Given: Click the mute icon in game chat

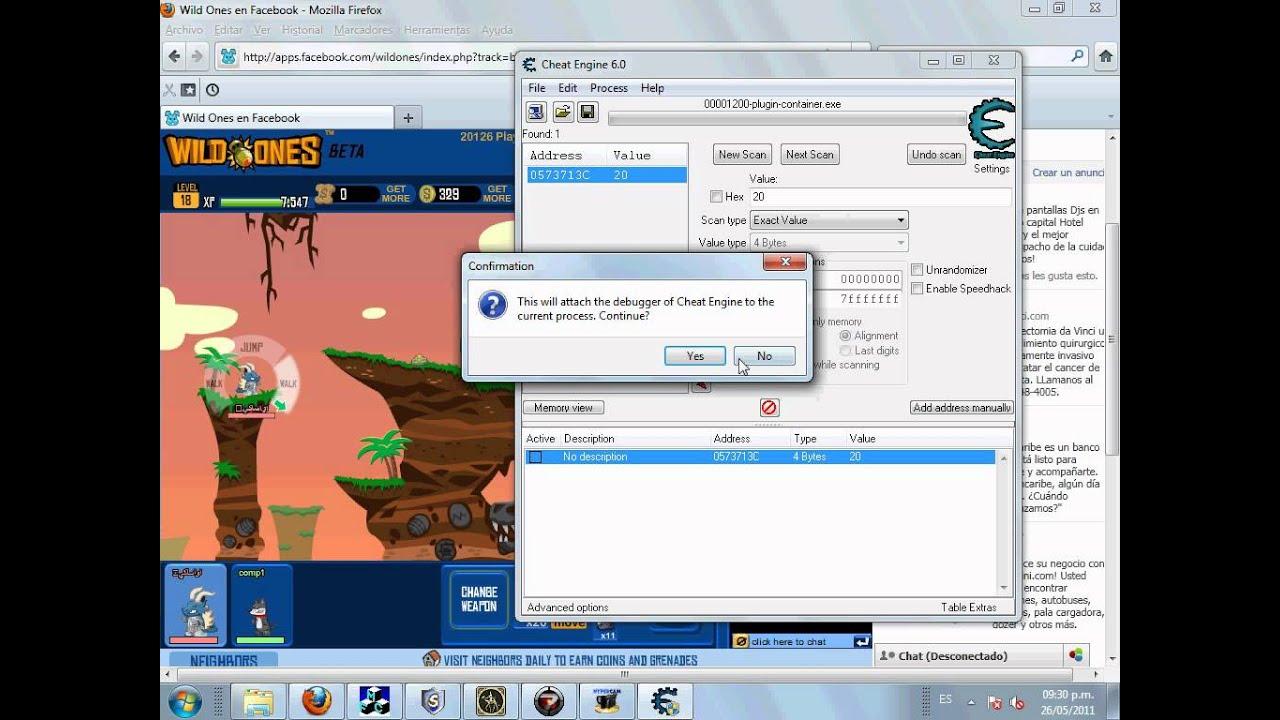Looking at the screenshot, I should 739,641.
